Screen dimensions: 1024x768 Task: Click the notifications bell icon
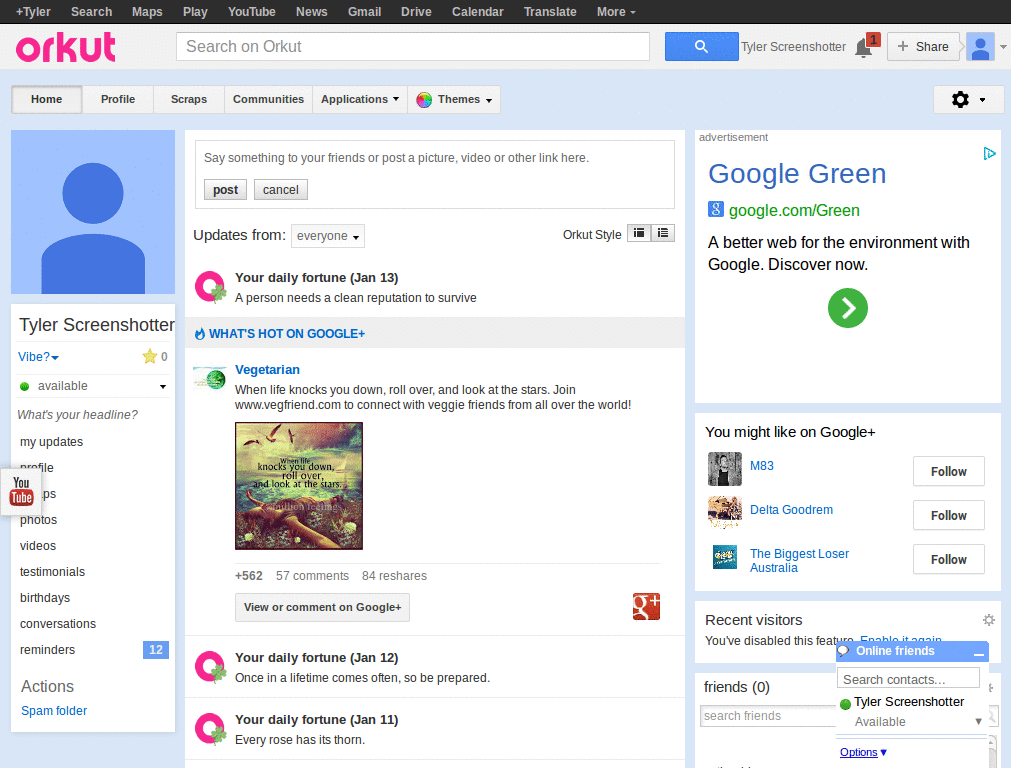865,46
